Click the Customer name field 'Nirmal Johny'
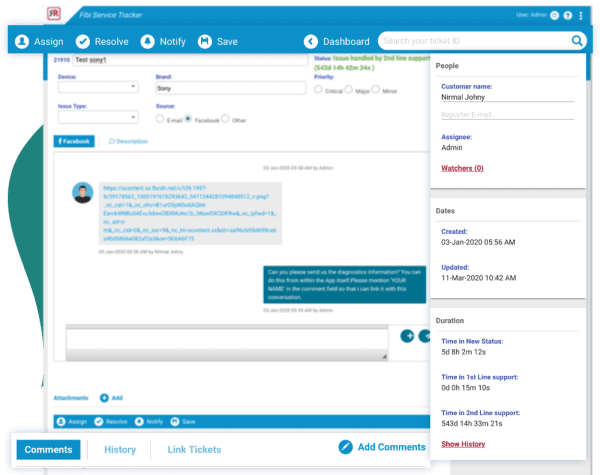Viewport: 600px width, 475px height. 507,97
